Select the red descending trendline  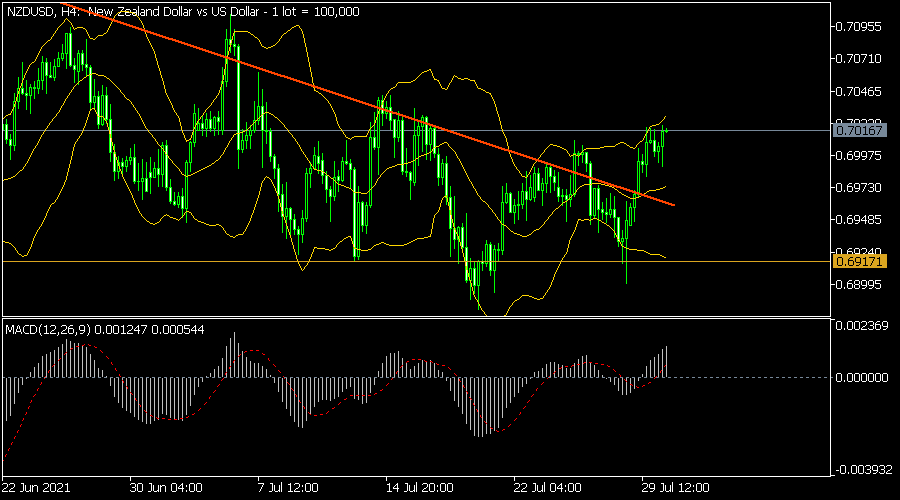(x=367, y=103)
